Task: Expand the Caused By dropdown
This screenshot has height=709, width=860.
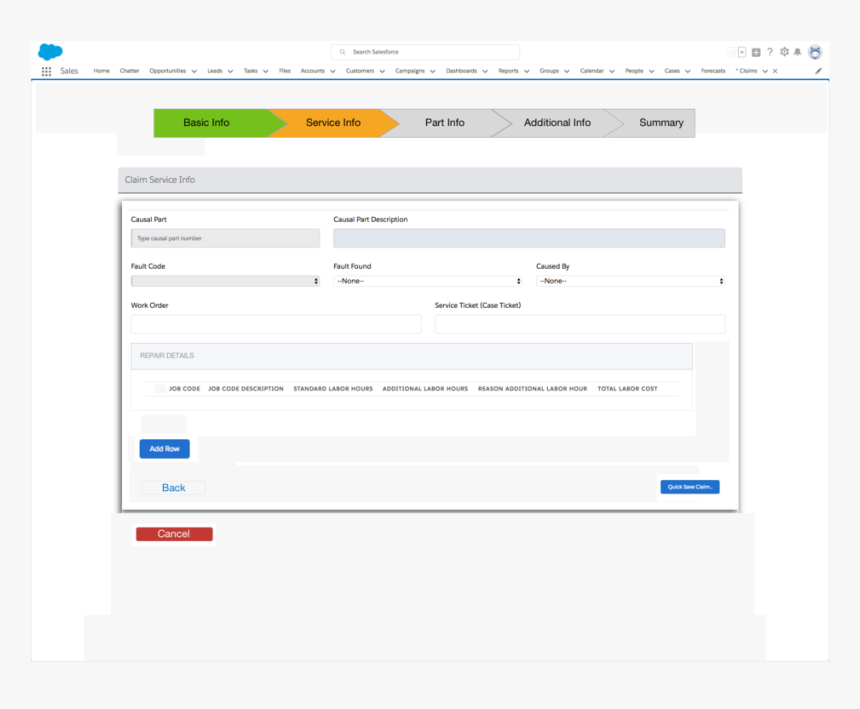Action: coord(630,281)
